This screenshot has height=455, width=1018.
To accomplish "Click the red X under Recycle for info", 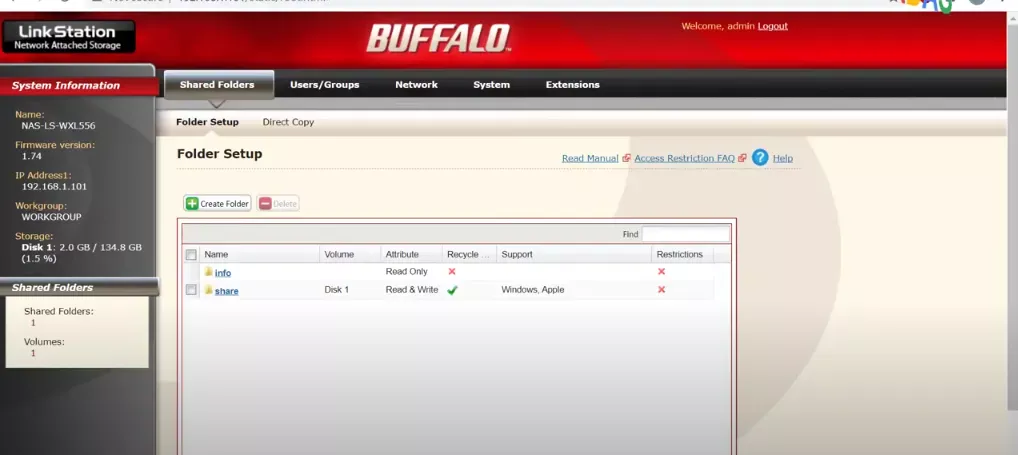I will coord(452,271).
